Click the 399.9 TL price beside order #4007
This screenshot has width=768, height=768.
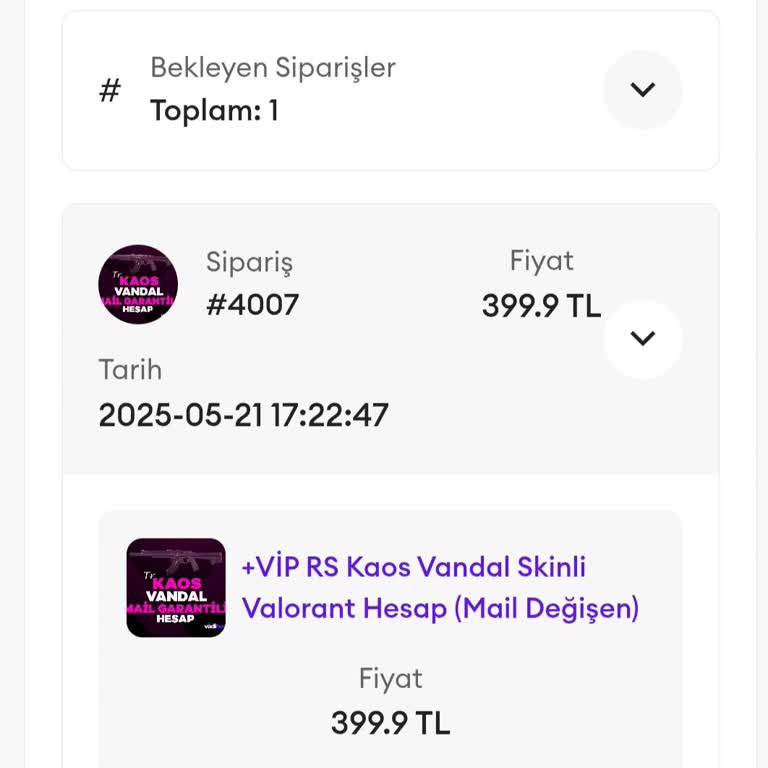541,306
